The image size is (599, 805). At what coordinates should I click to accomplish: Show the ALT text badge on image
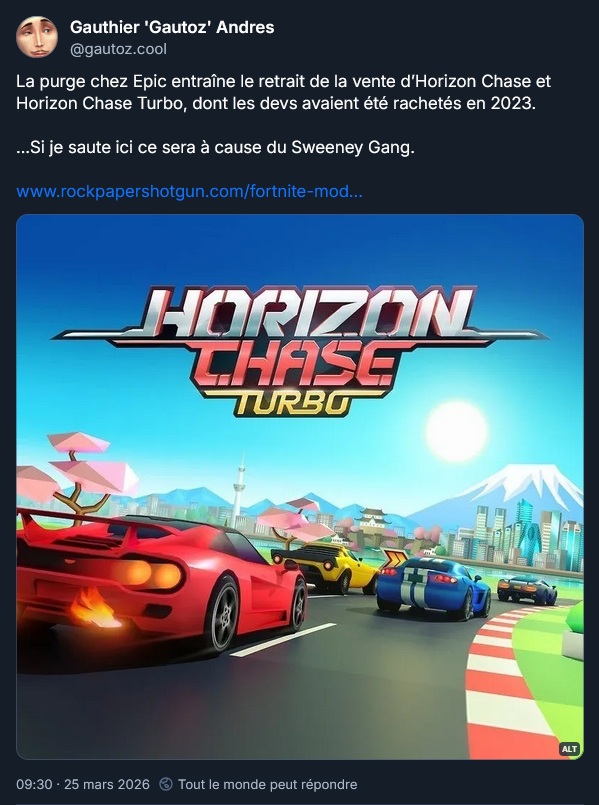pyautogui.click(x=569, y=749)
